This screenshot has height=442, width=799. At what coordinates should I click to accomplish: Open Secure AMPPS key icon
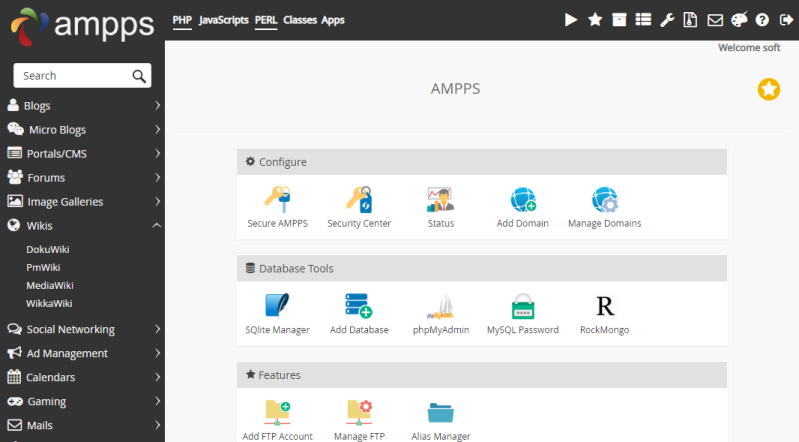(x=277, y=200)
